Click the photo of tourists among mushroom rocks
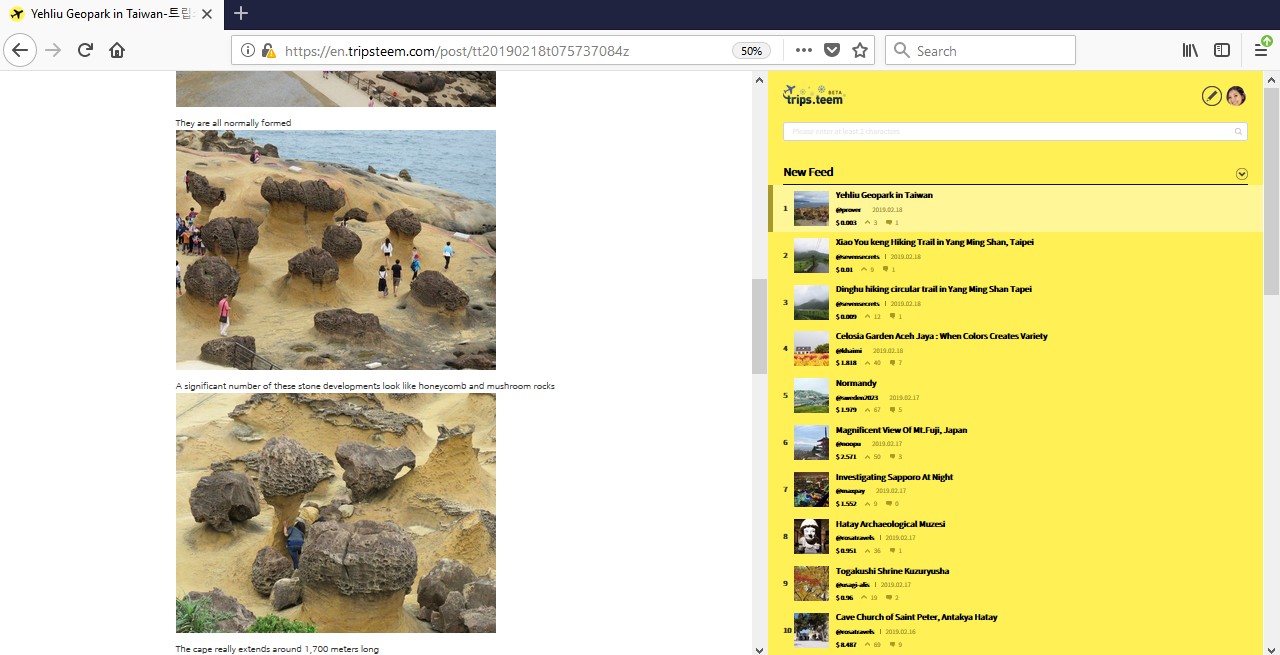The image size is (1280, 655). 336,250
